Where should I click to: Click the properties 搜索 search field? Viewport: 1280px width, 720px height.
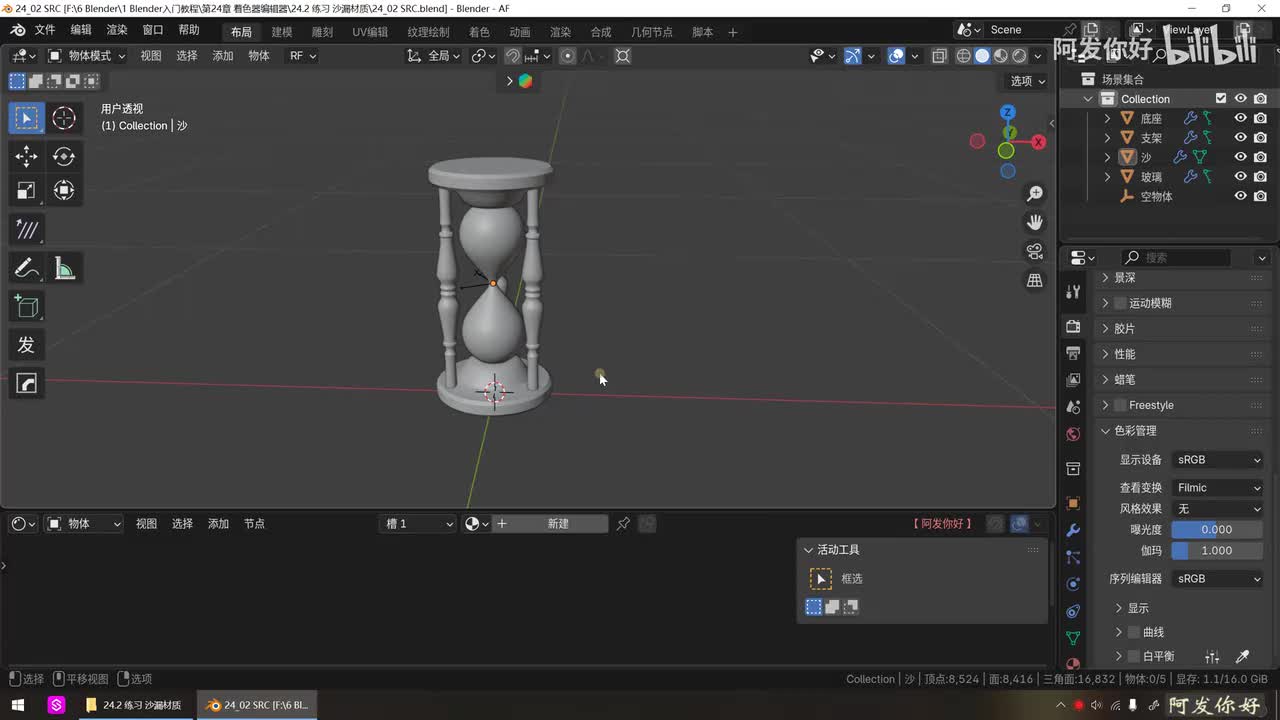pyautogui.click(x=1177, y=257)
